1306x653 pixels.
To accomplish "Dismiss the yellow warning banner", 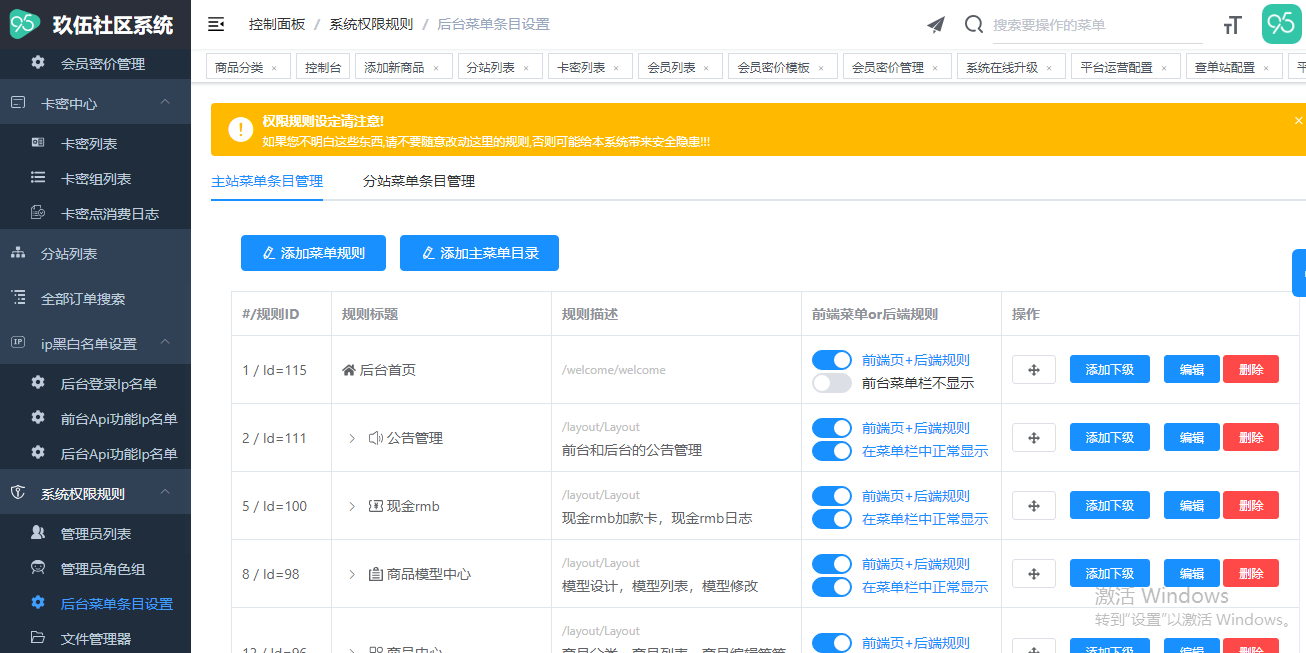I will [1298, 120].
